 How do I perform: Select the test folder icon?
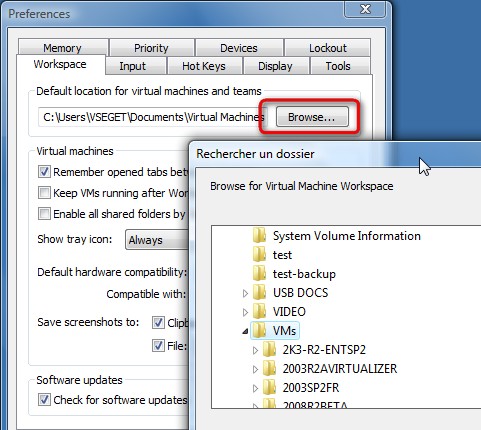point(259,255)
